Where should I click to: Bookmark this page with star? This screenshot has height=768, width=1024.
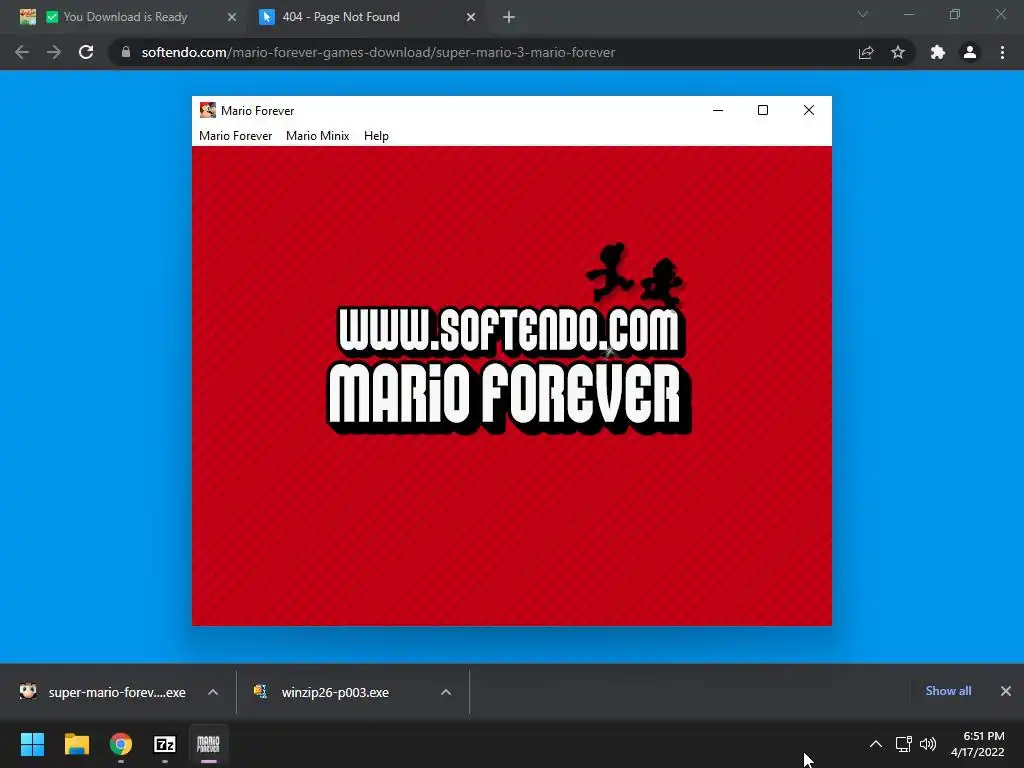point(898,52)
